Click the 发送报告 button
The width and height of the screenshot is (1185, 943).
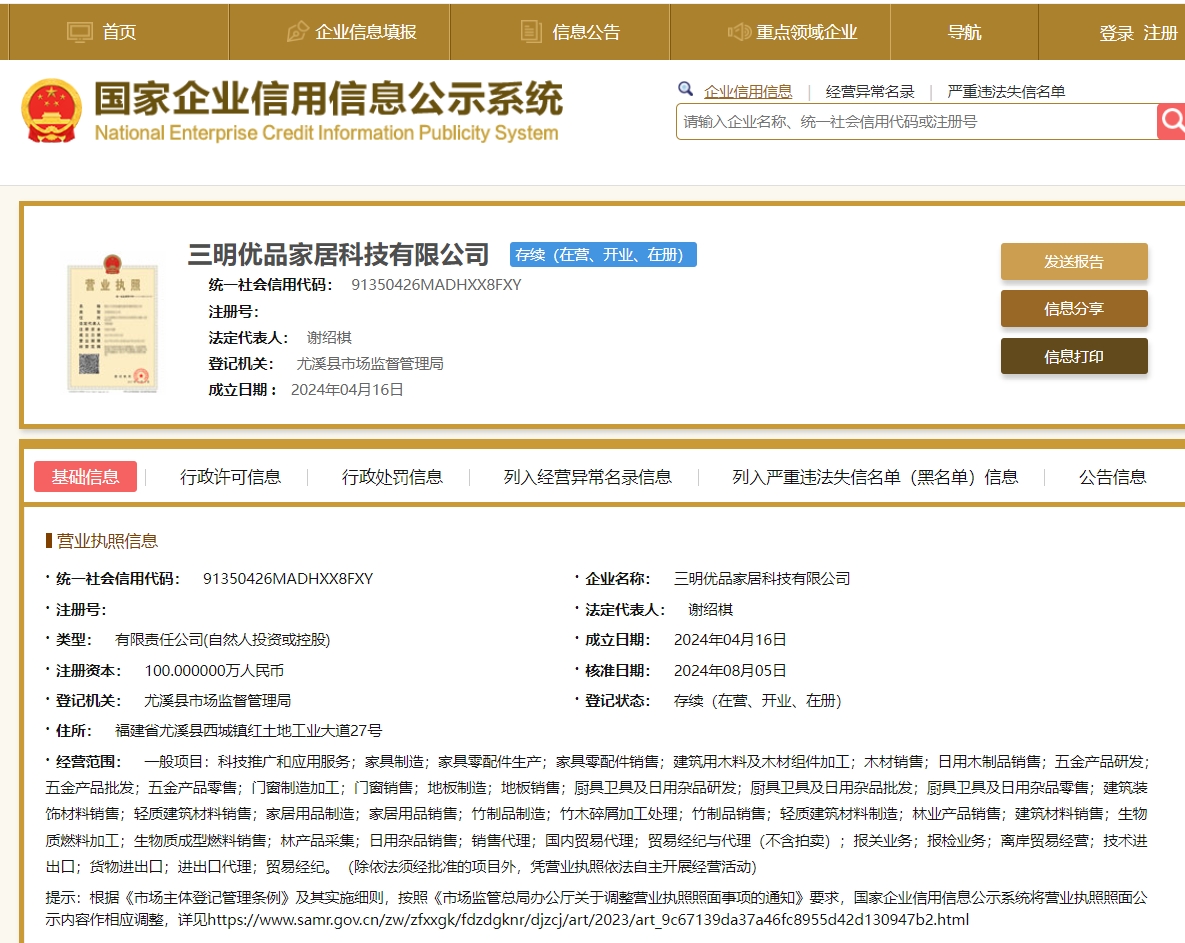click(x=1074, y=261)
